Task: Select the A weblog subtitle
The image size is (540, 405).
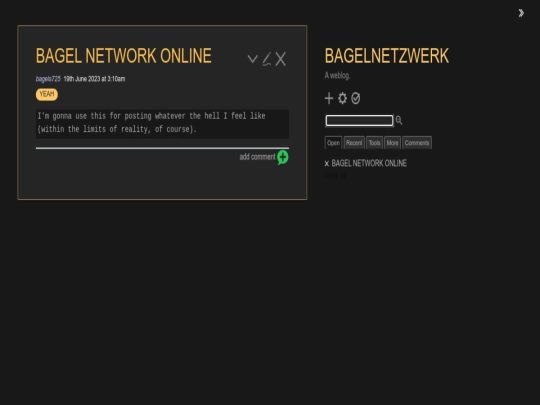Action: [338, 75]
